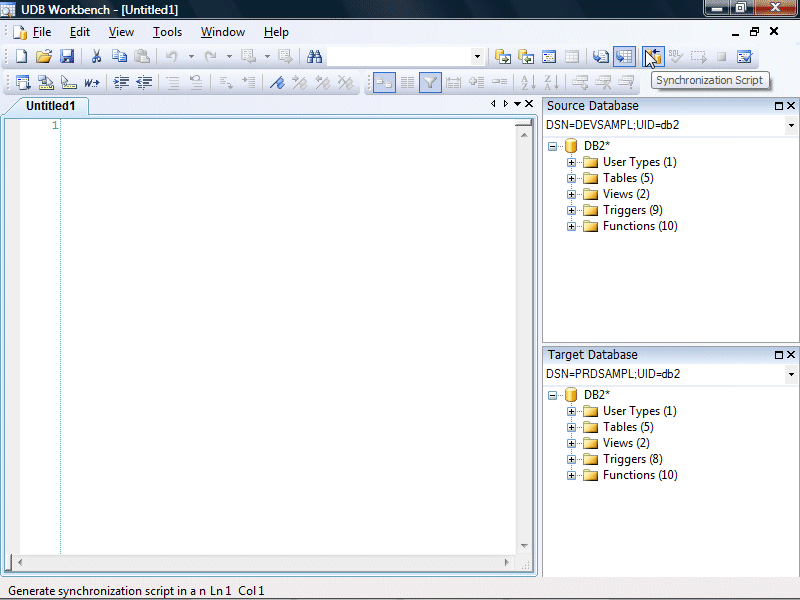Close the Untitled1 document tab with X
This screenshot has height=600, width=800.
(x=529, y=104)
